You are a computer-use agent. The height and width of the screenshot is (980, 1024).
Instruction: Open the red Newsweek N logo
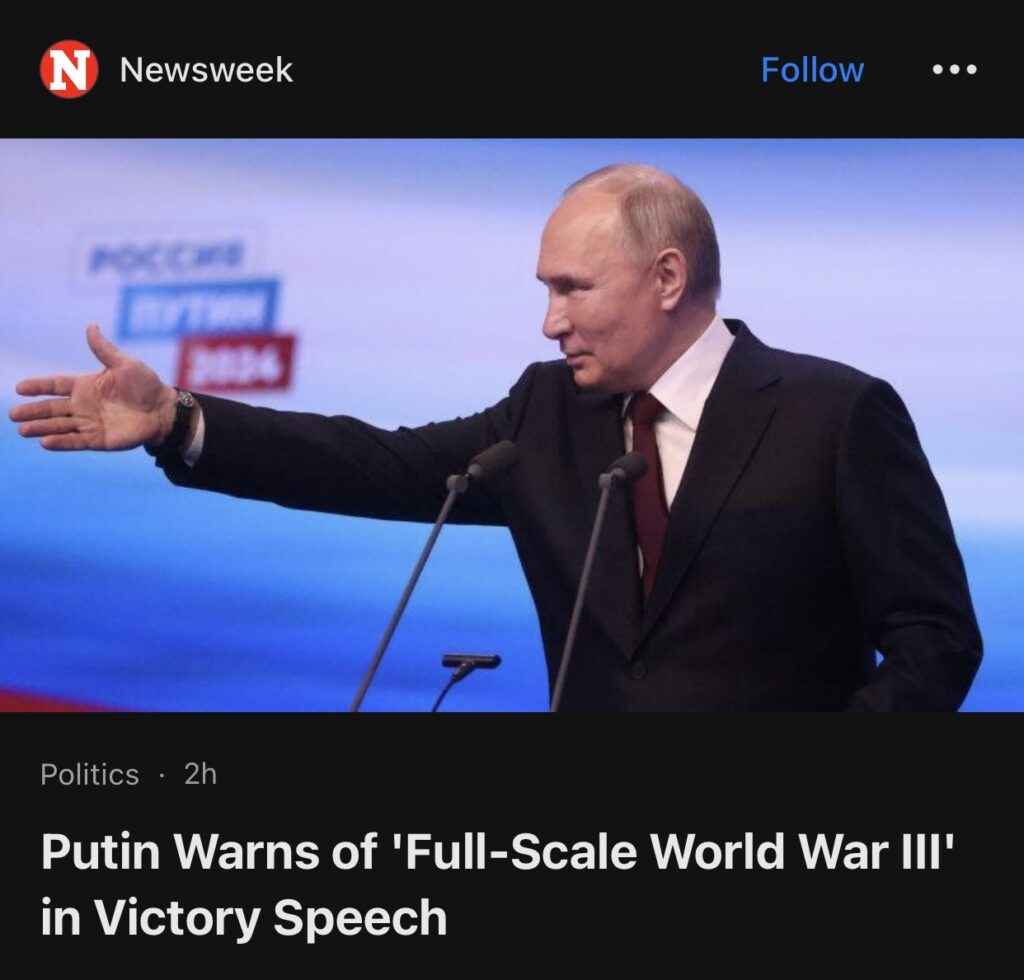(69, 69)
